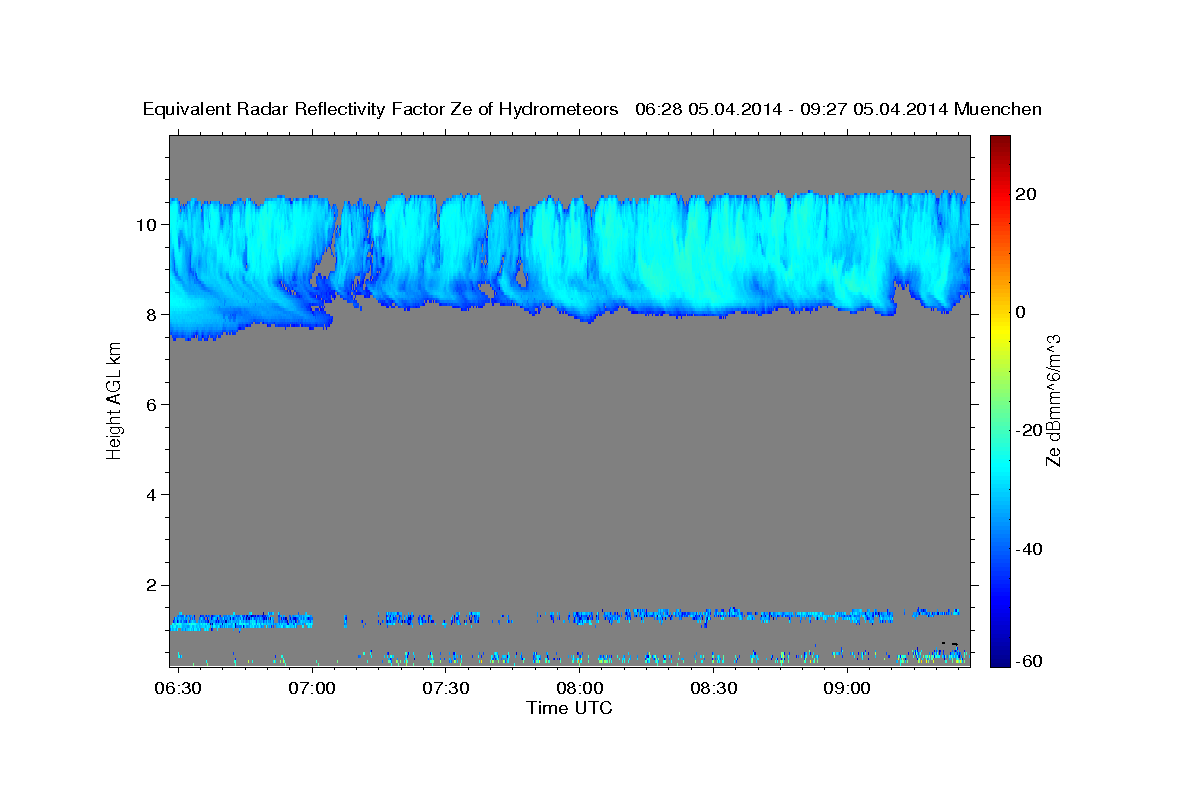
Task: Click the 'Time UTC' axis label
Action: (569, 708)
